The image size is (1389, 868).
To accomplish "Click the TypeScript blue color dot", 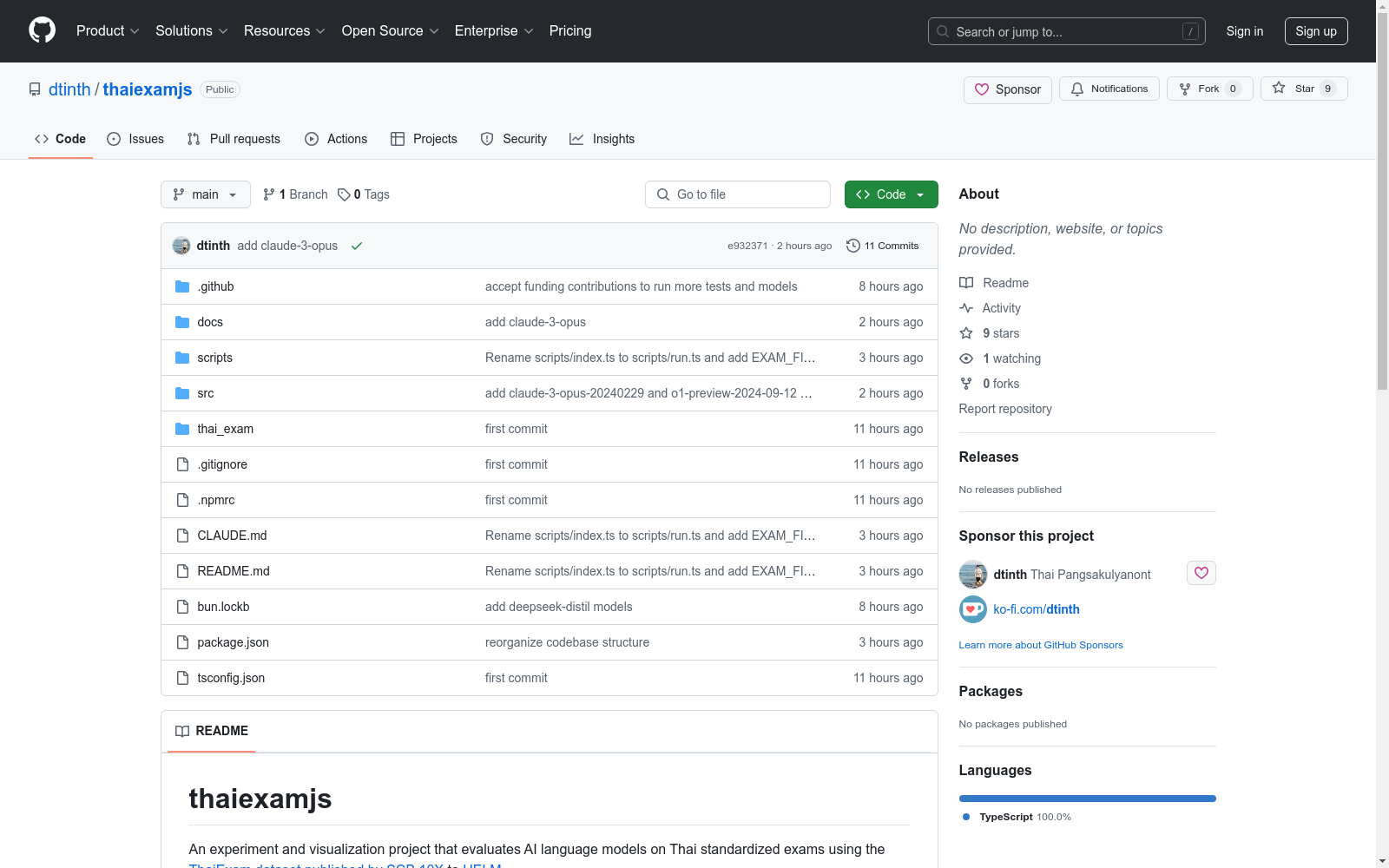I will 966,817.
